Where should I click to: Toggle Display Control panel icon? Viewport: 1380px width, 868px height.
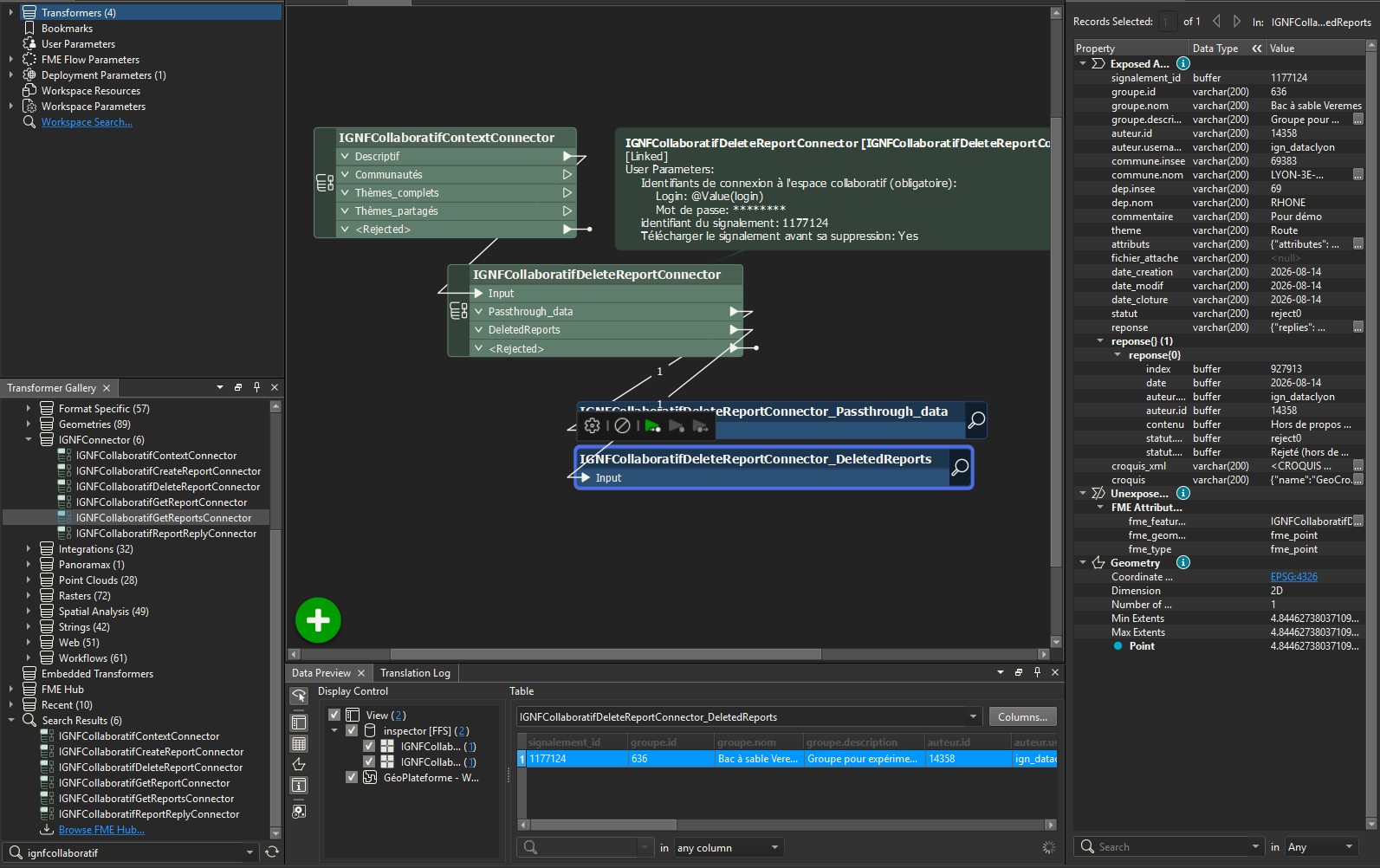pos(299,722)
